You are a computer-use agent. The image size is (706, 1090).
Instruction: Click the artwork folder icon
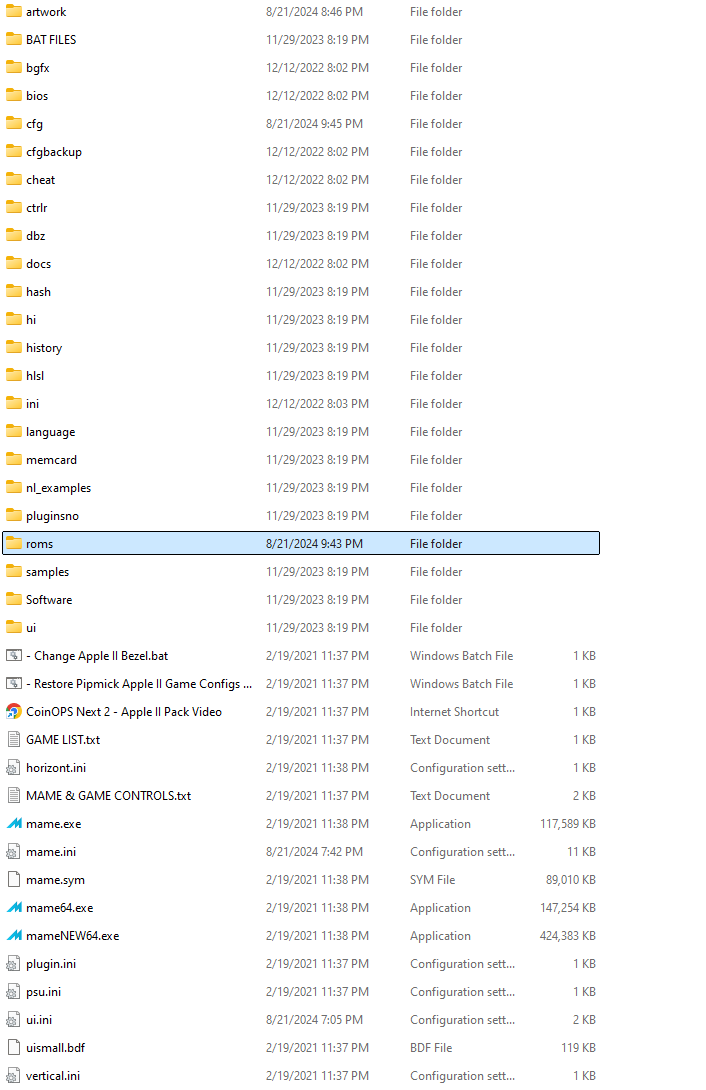(14, 12)
